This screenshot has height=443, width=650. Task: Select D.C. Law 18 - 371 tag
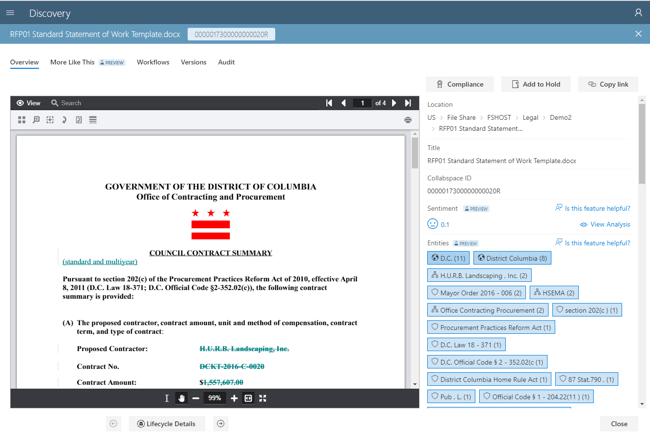click(x=466, y=344)
